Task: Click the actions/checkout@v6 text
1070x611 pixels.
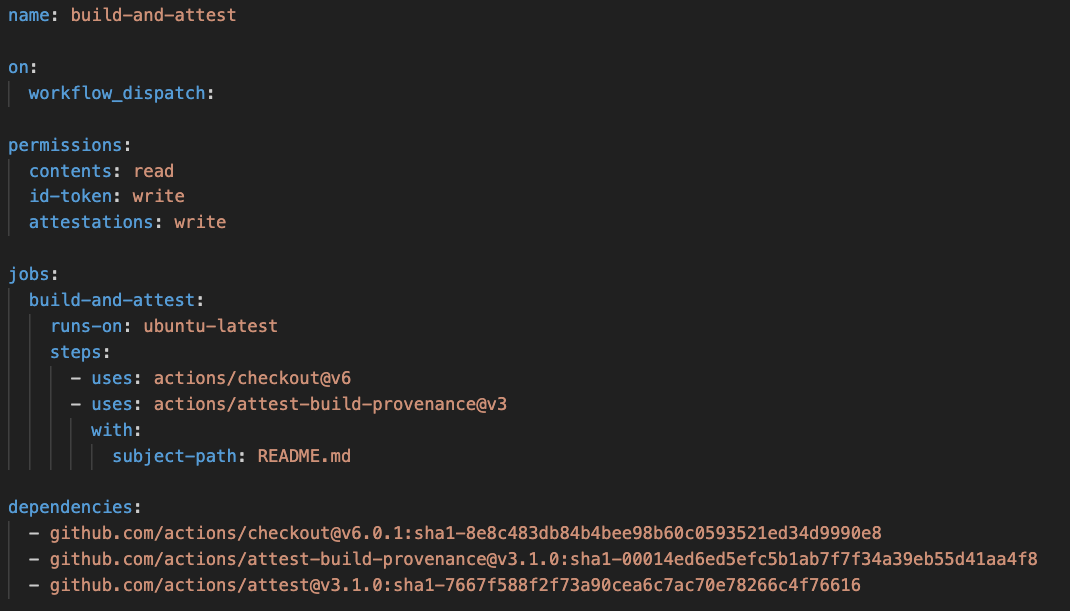Action: pos(252,378)
